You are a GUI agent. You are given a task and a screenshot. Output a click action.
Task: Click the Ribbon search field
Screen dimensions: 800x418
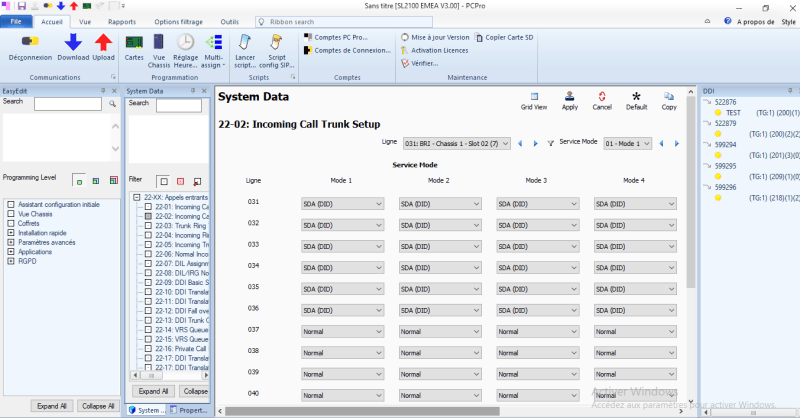coord(344,22)
